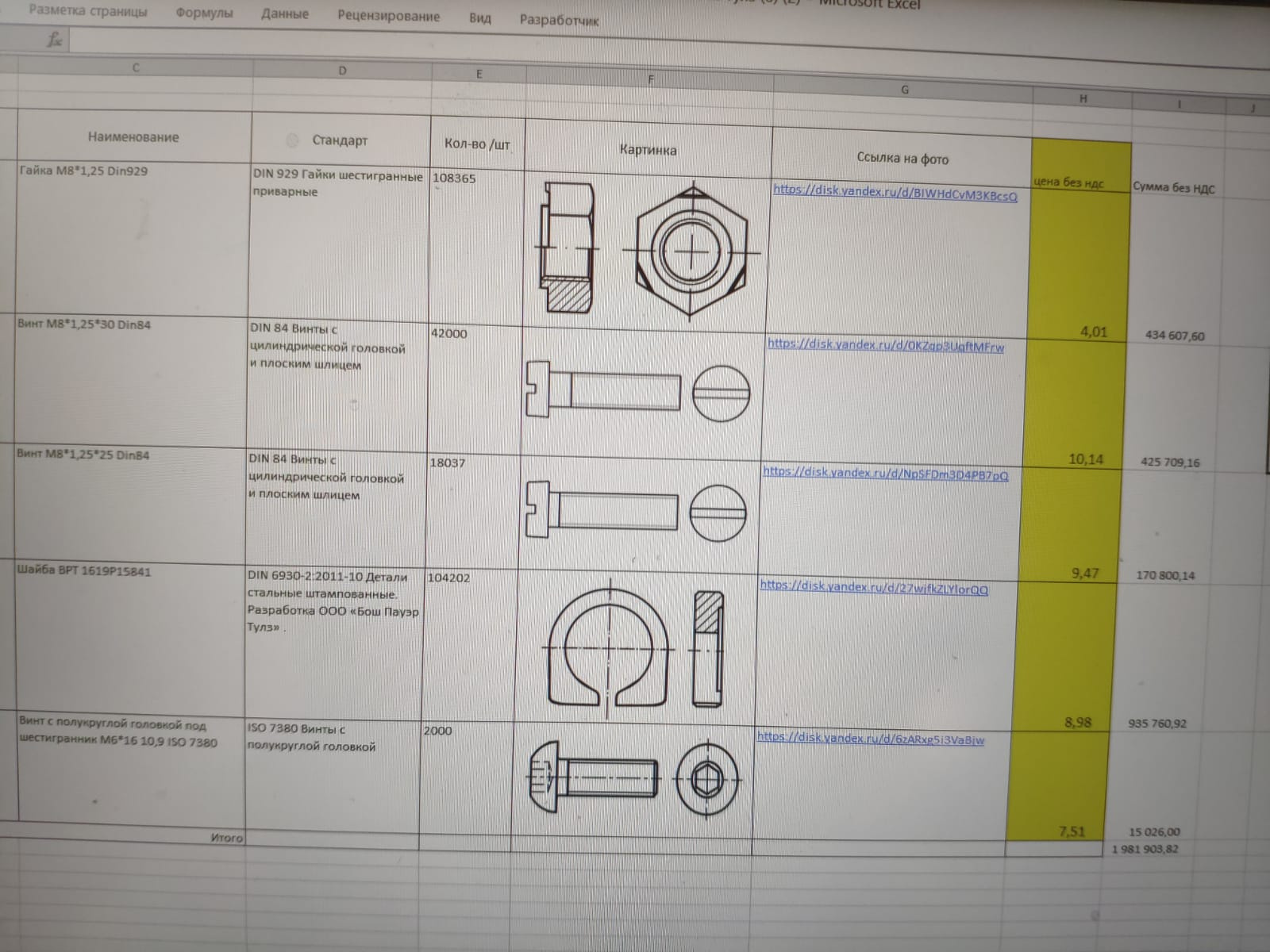Viewport: 1270px width, 952px height.
Task: Click the button-head hex socket screw drawing
Action: (633, 779)
